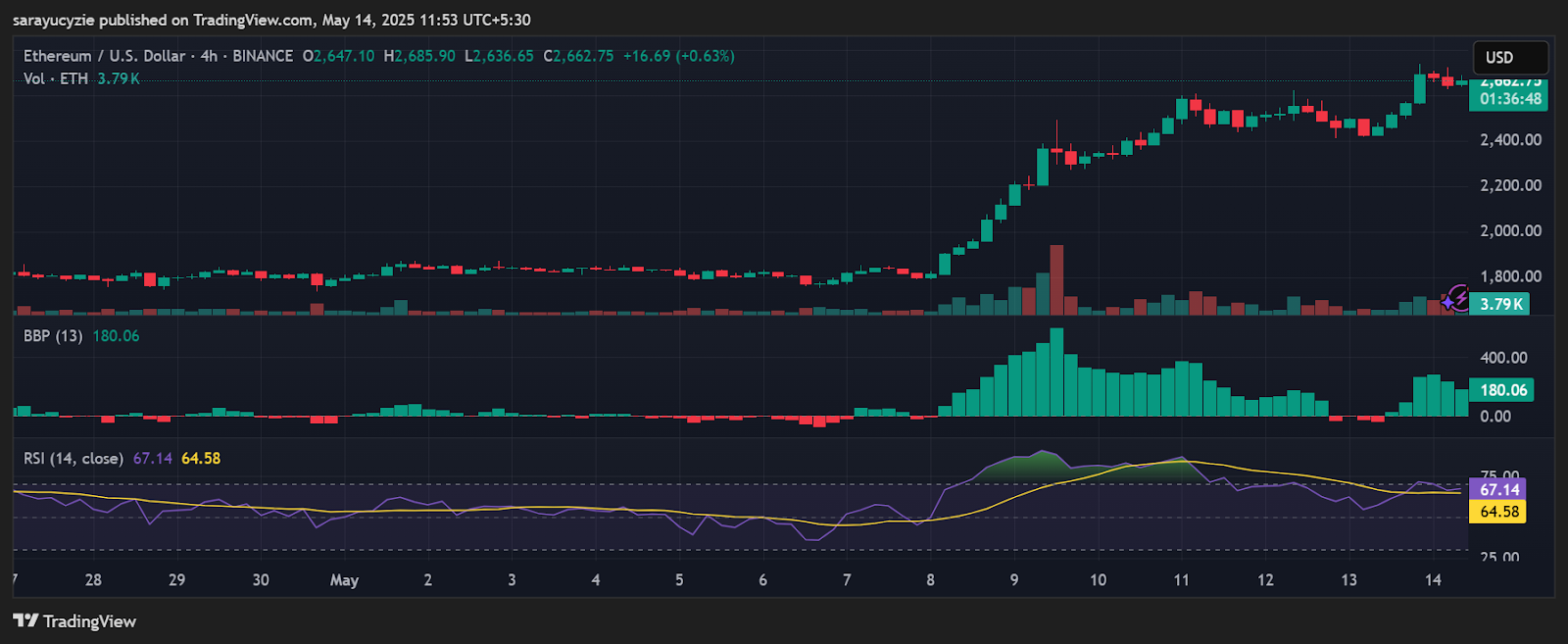
Task: Click the 11 date on the time axis
Action: click(x=1181, y=580)
